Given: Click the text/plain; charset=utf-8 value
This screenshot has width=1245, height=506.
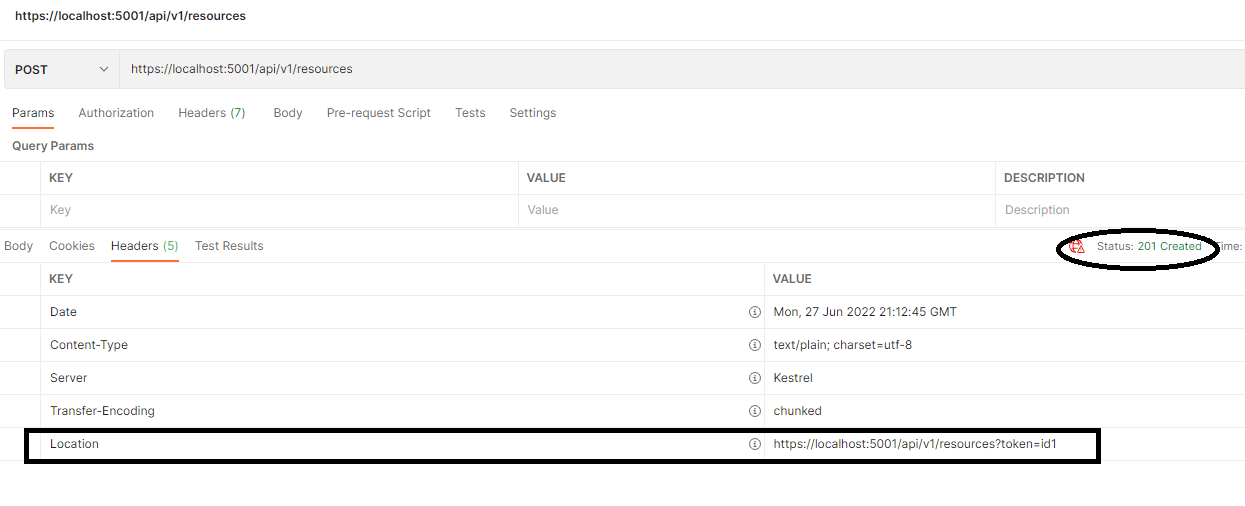Looking at the screenshot, I should (843, 345).
